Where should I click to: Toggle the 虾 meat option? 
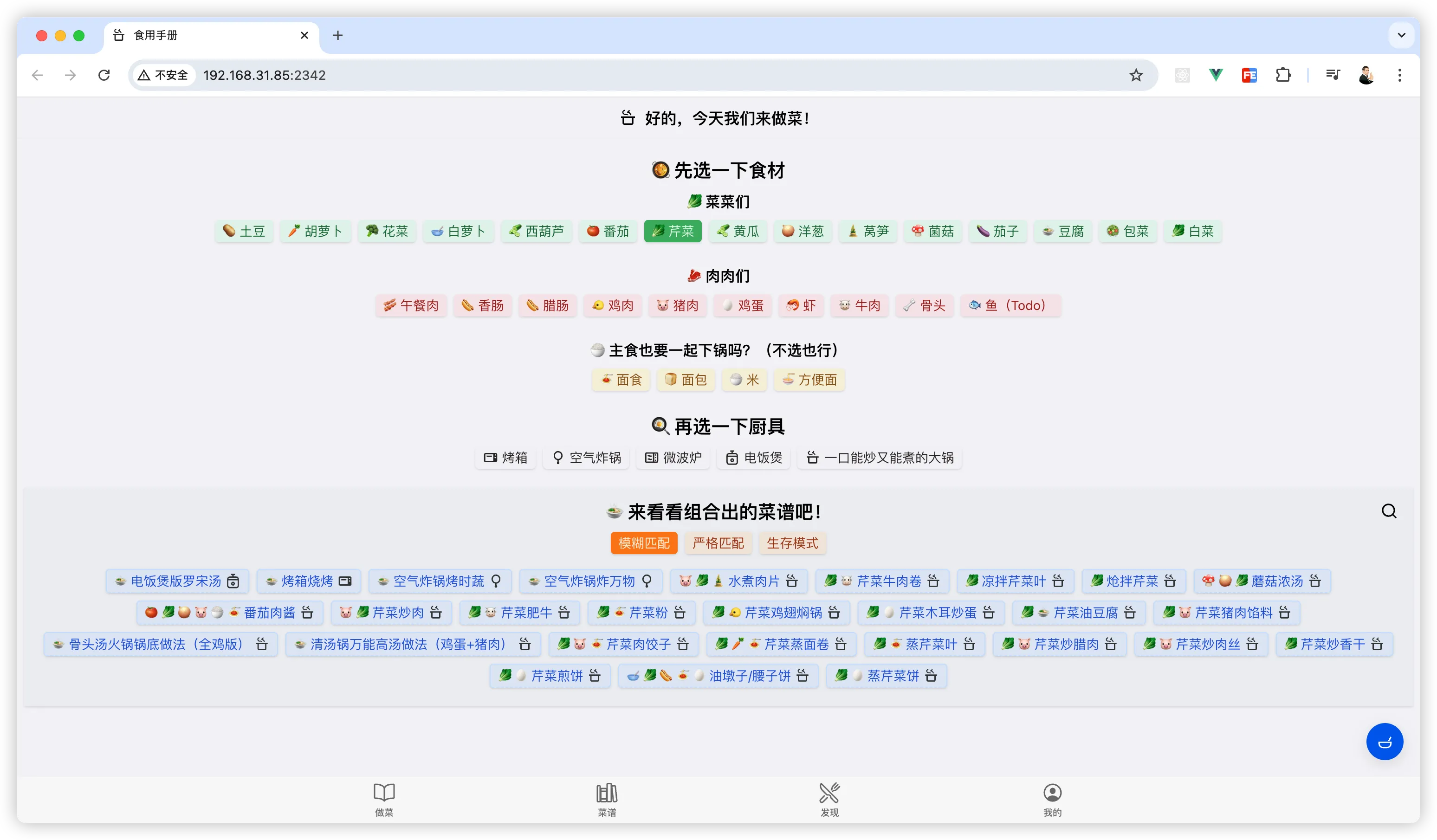tap(801, 305)
